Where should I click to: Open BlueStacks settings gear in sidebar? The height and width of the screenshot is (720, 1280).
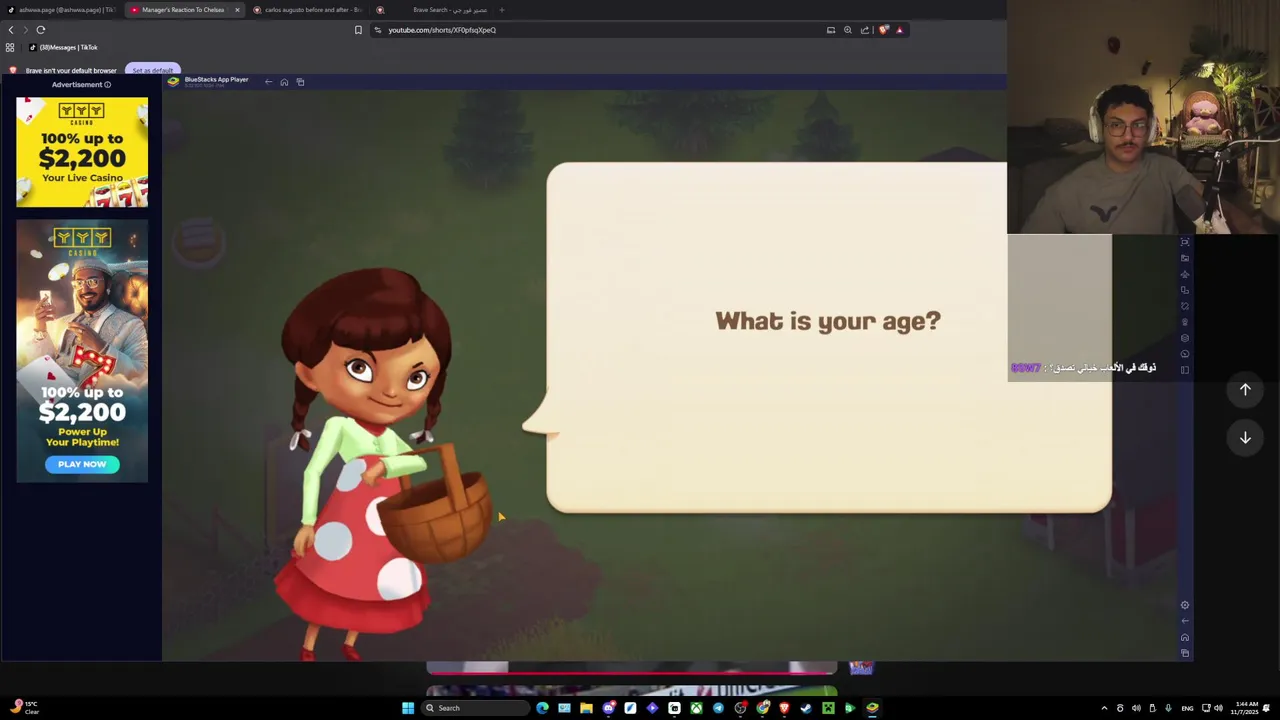1185,605
